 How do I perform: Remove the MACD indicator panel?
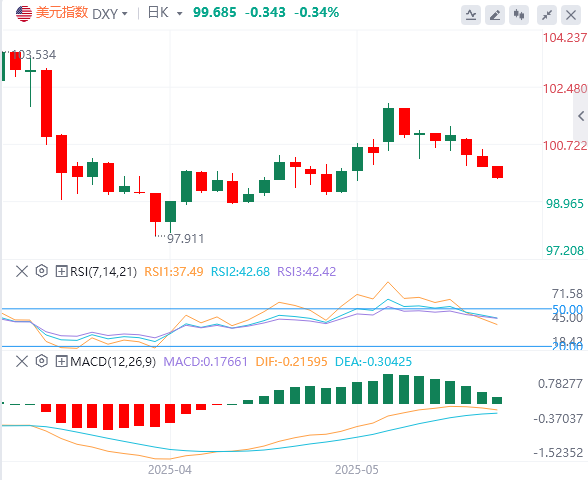22,362
